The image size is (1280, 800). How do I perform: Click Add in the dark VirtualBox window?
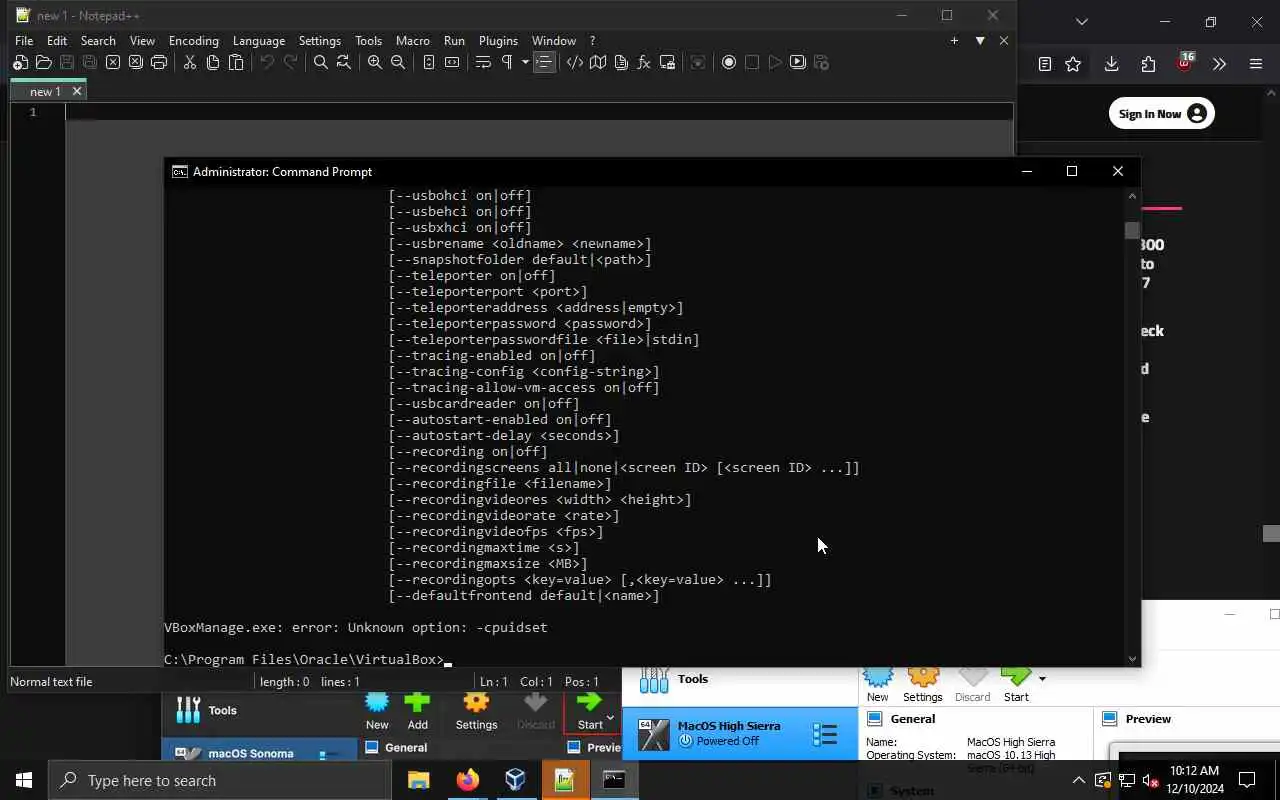pyautogui.click(x=417, y=710)
